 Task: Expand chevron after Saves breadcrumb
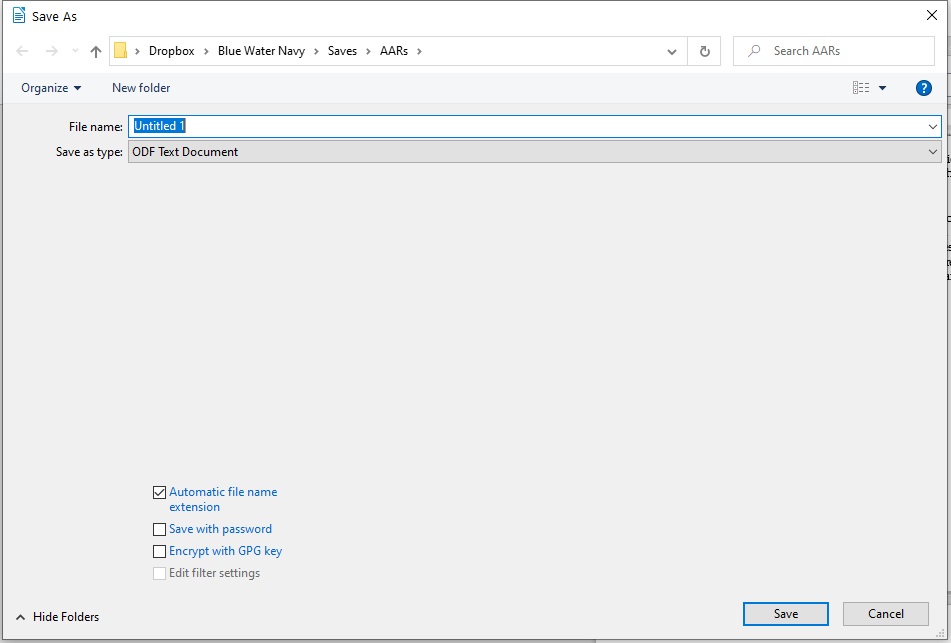(368, 51)
